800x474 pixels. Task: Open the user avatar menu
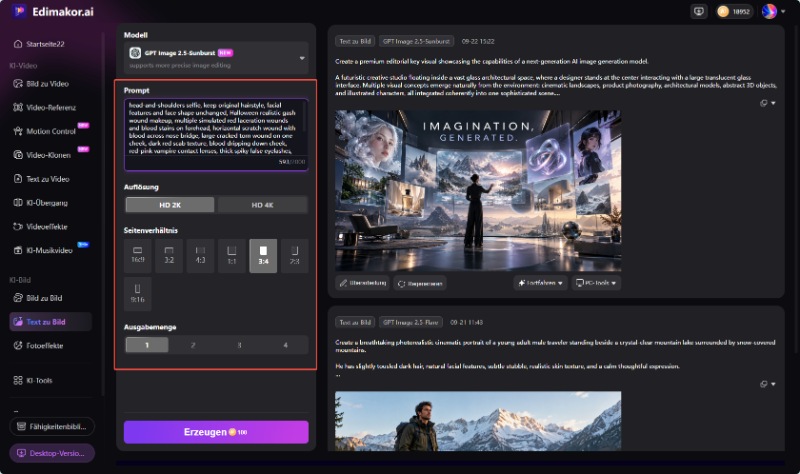coord(769,11)
